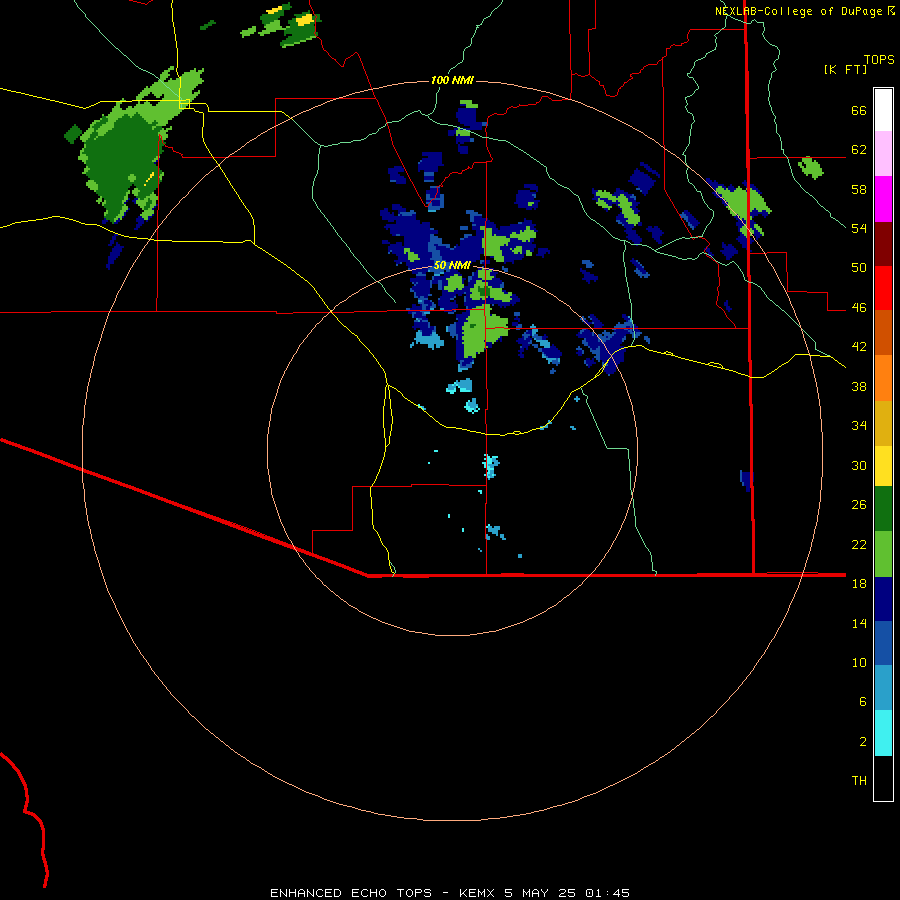Click the legend value 58
The width and height of the screenshot is (900, 900).
pyautogui.click(x=859, y=189)
